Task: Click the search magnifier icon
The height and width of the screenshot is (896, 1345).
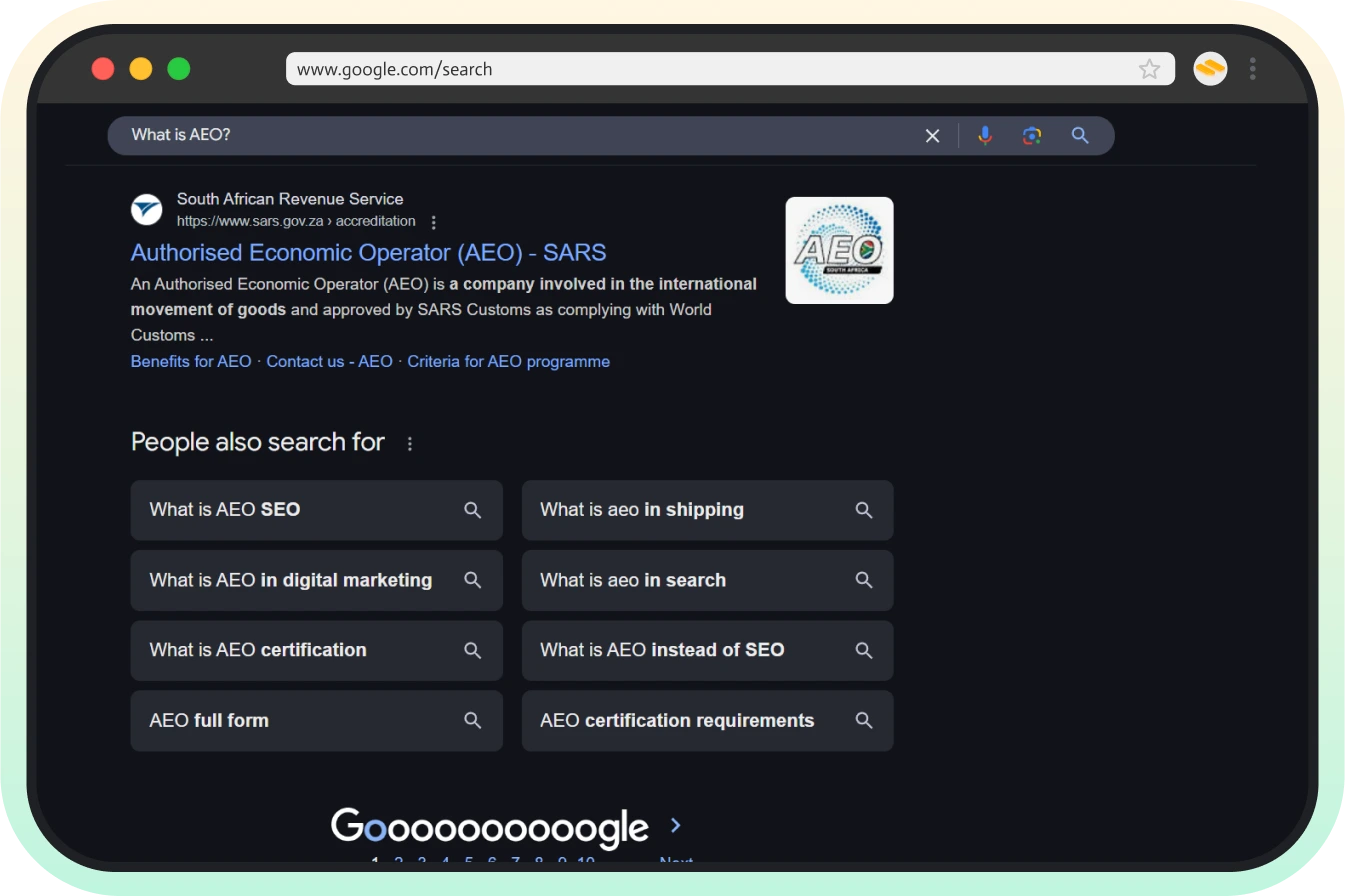Action: tap(1080, 135)
